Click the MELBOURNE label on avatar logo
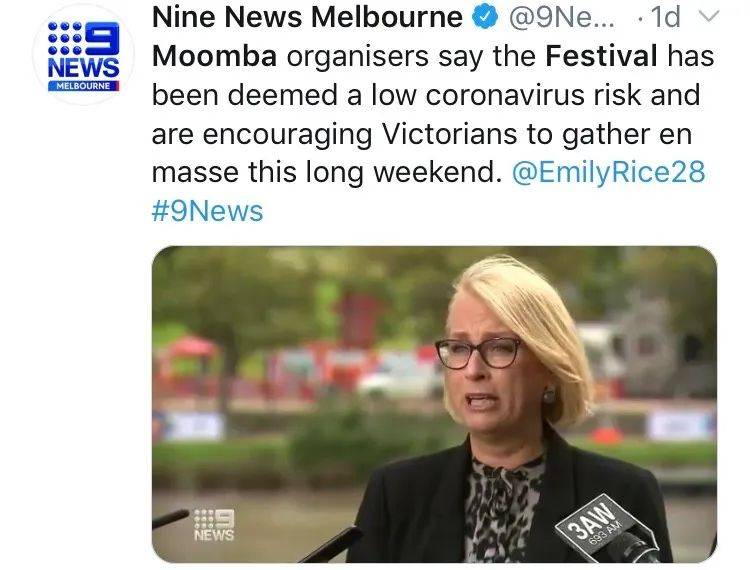This screenshot has height=570, width=750. click(x=83, y=86)
